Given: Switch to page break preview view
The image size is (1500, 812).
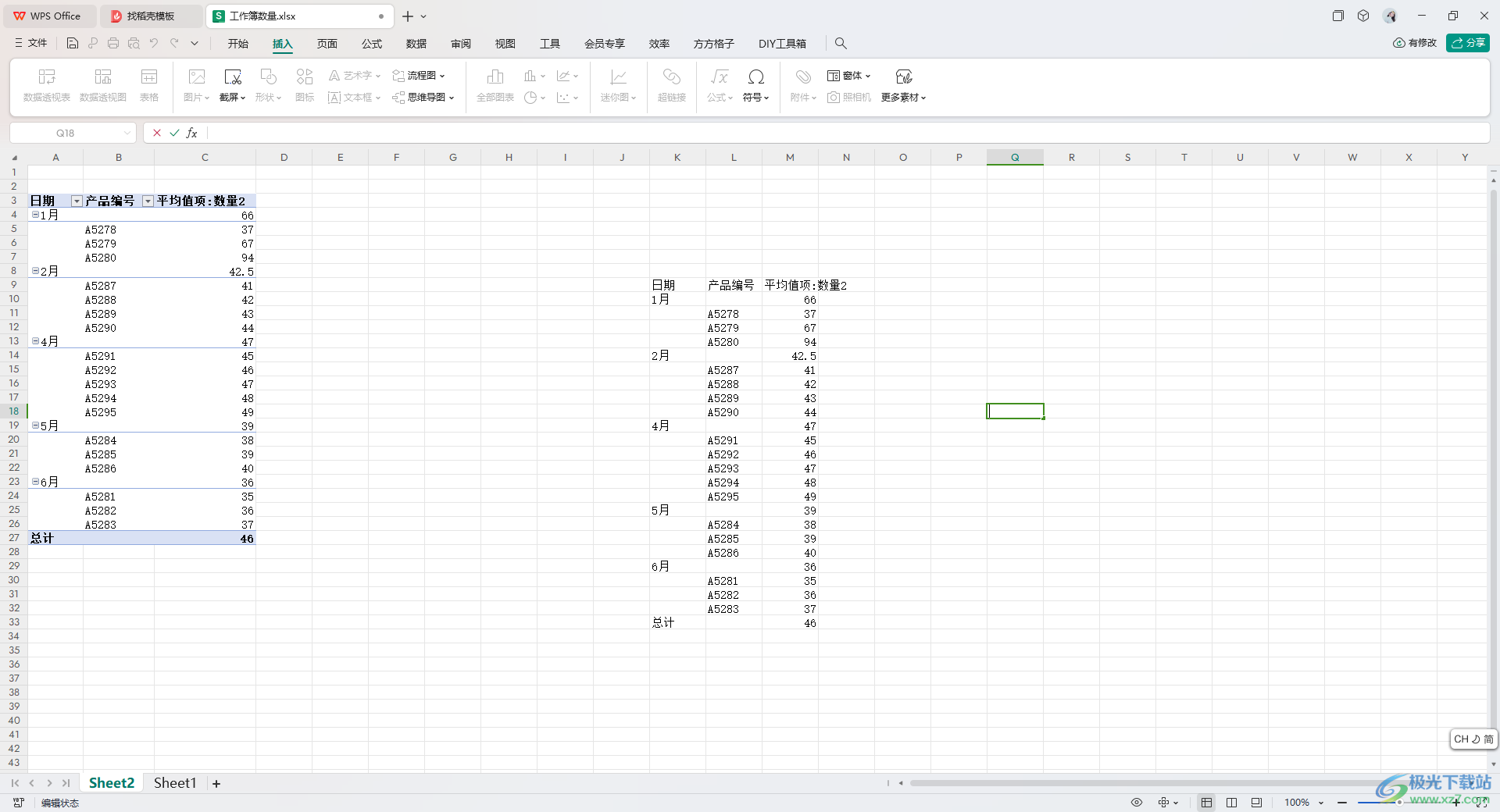Looking at the screenshot, I should tap(1232, 803).
